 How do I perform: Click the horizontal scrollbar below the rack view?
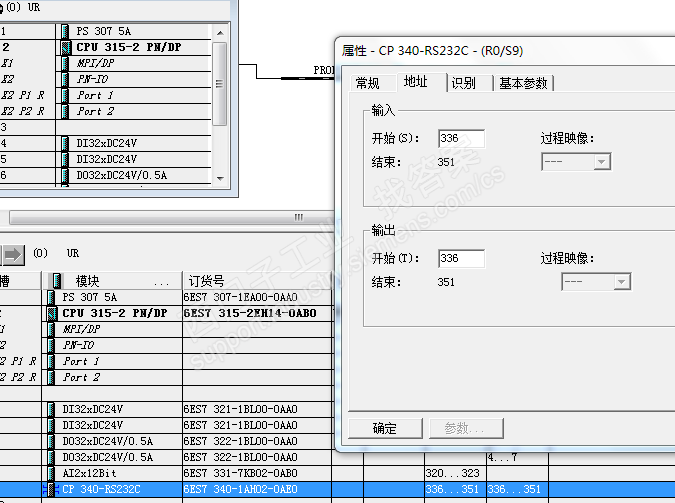(170, 217)
